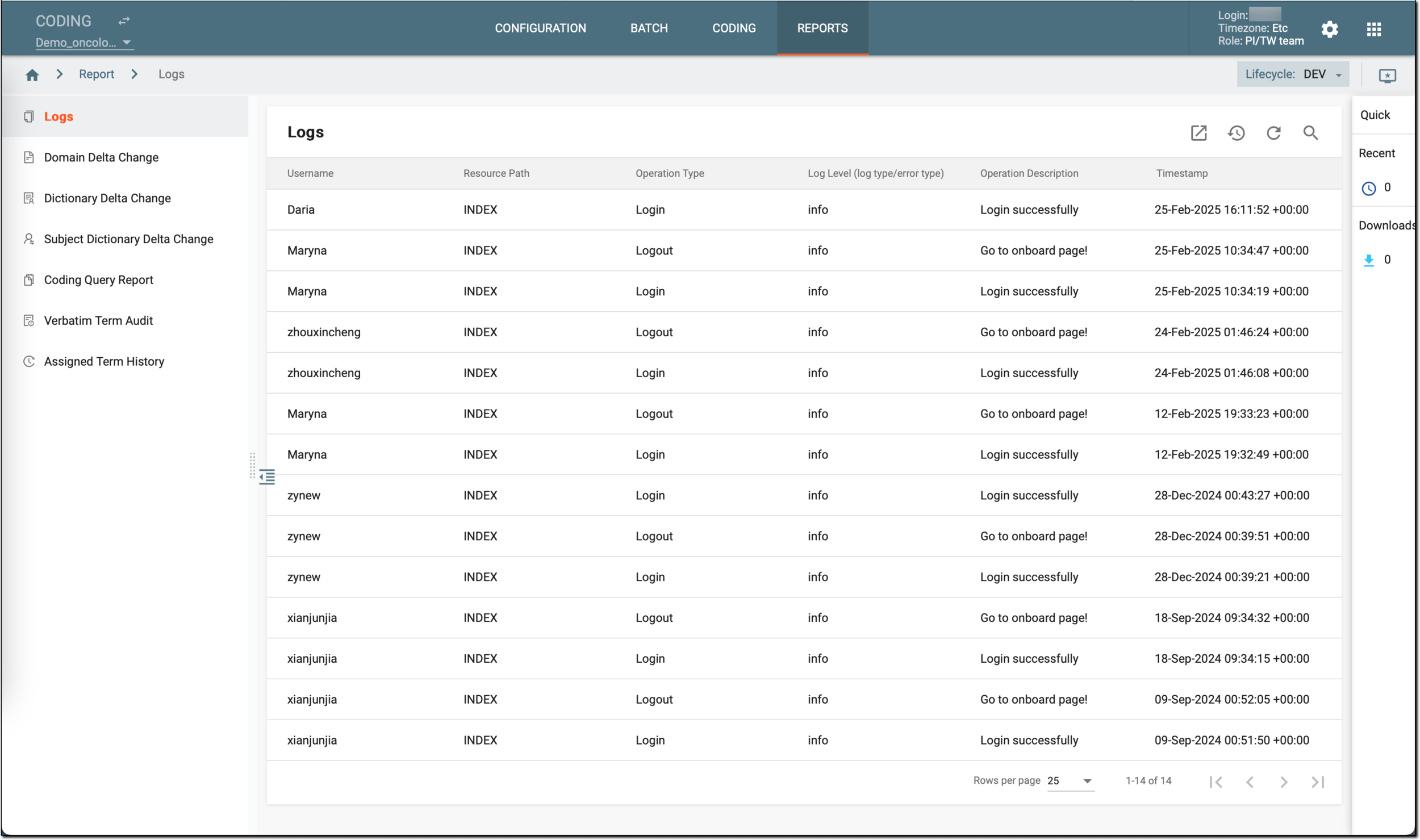Click the Verbatim Term Audit icon

coord(29,321)
